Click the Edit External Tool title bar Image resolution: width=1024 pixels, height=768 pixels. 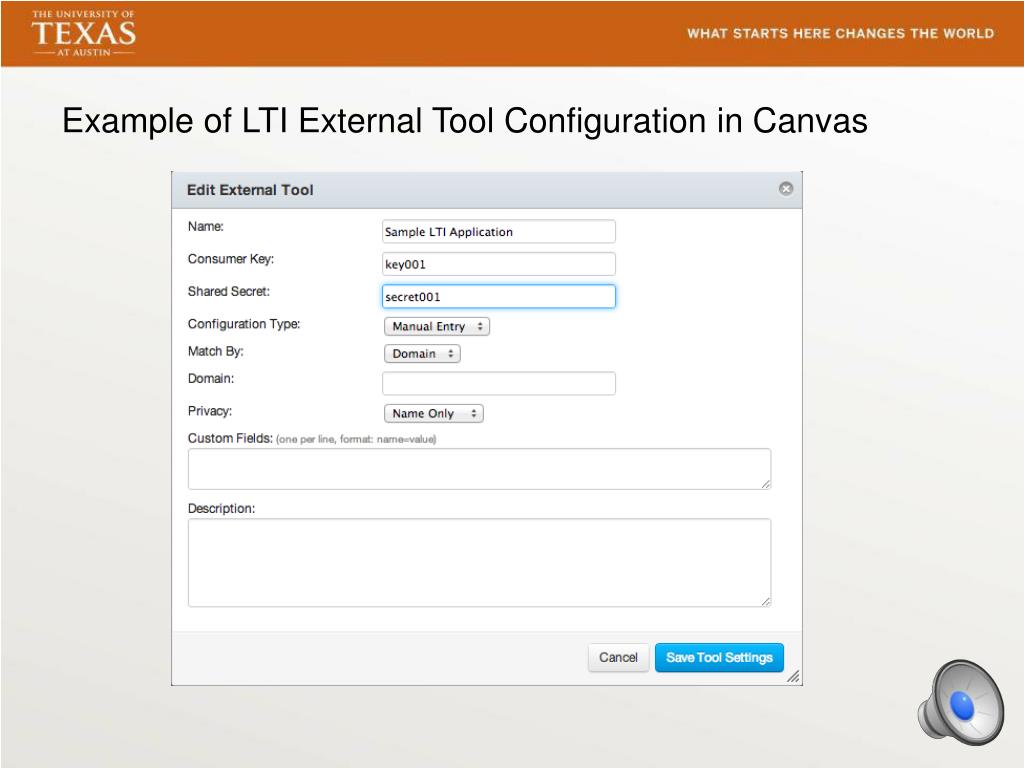[x=400, y=189]
